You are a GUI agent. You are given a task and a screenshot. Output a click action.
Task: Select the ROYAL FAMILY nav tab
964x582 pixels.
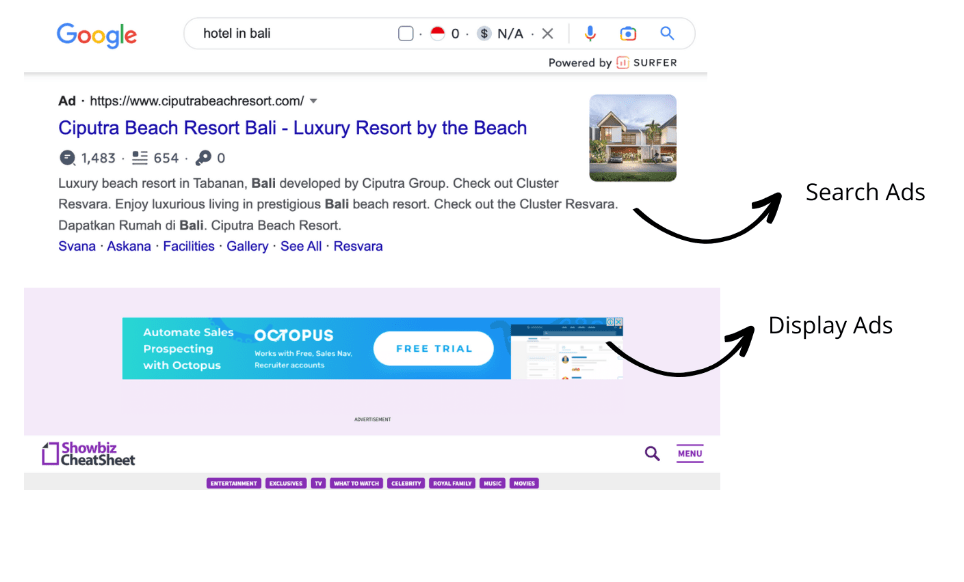pyautogui.click(x=452, y=484)
